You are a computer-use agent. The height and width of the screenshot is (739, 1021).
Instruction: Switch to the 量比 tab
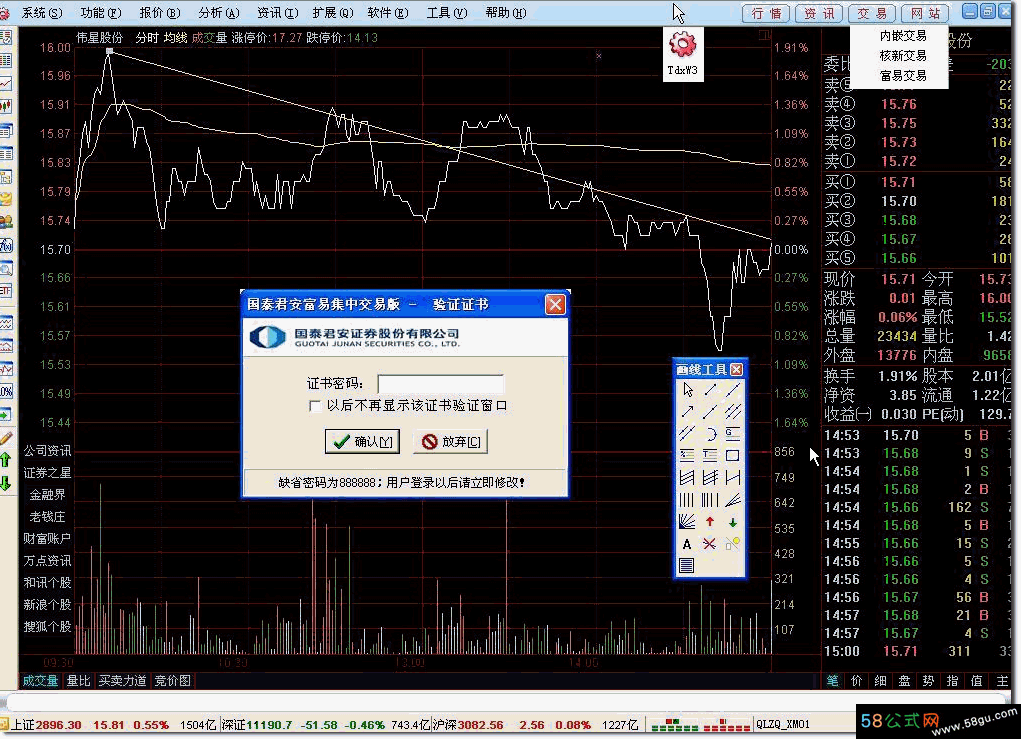pos(78,681)
